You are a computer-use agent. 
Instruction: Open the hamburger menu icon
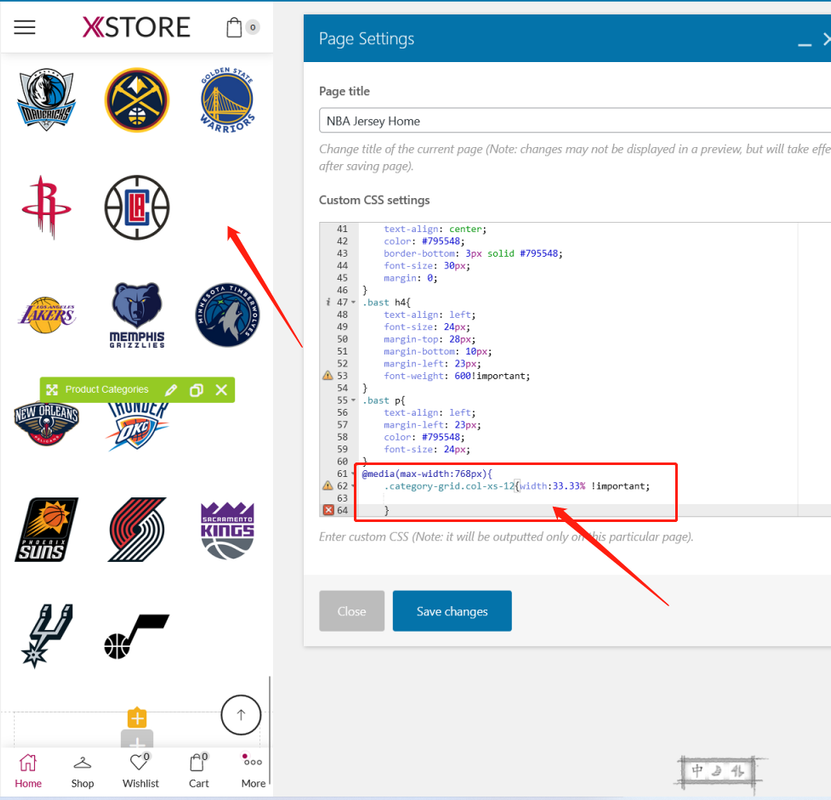24,27
